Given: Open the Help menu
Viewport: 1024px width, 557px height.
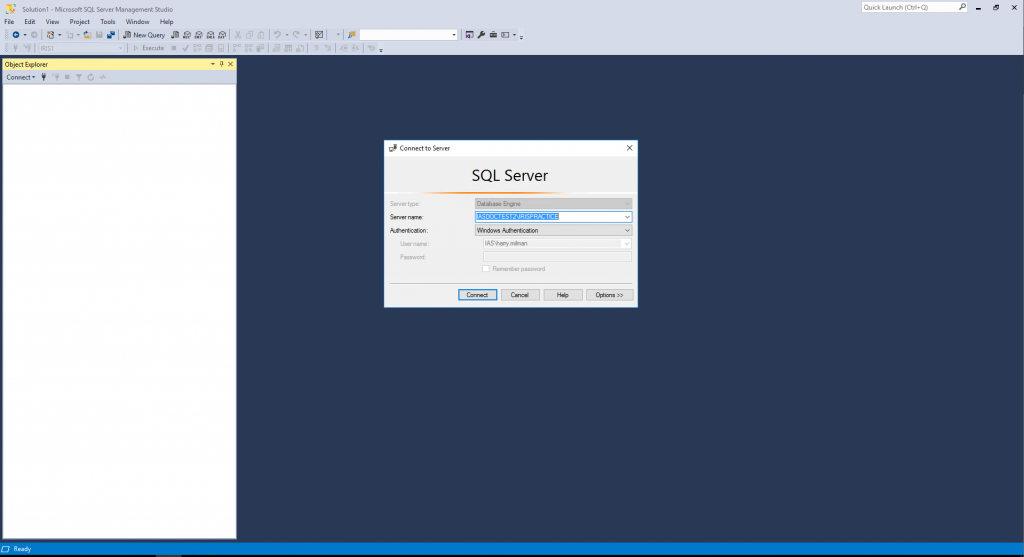Looking at the screenshot, I should [167, 22].
